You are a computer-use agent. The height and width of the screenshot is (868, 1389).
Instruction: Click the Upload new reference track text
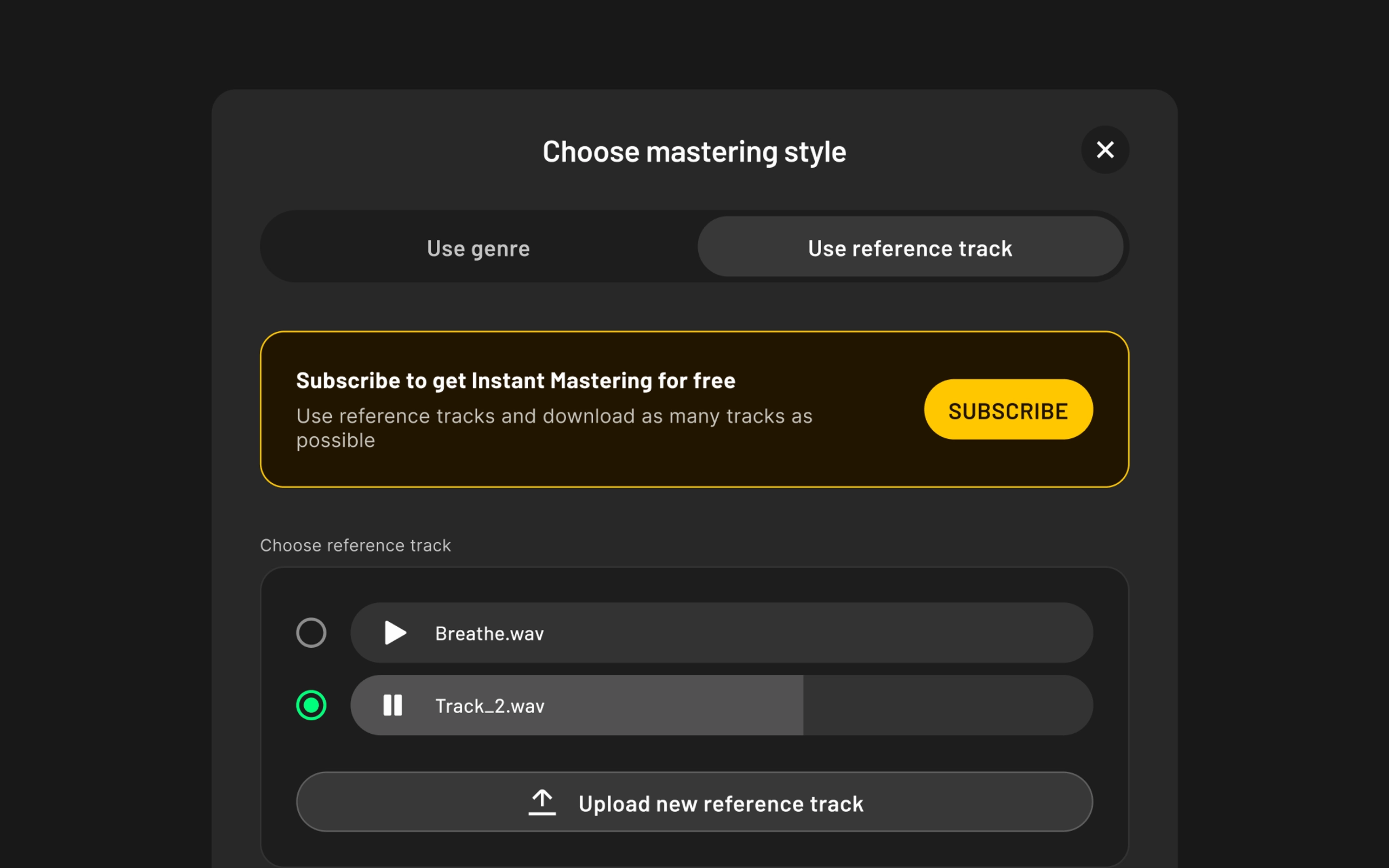point(720,804)
